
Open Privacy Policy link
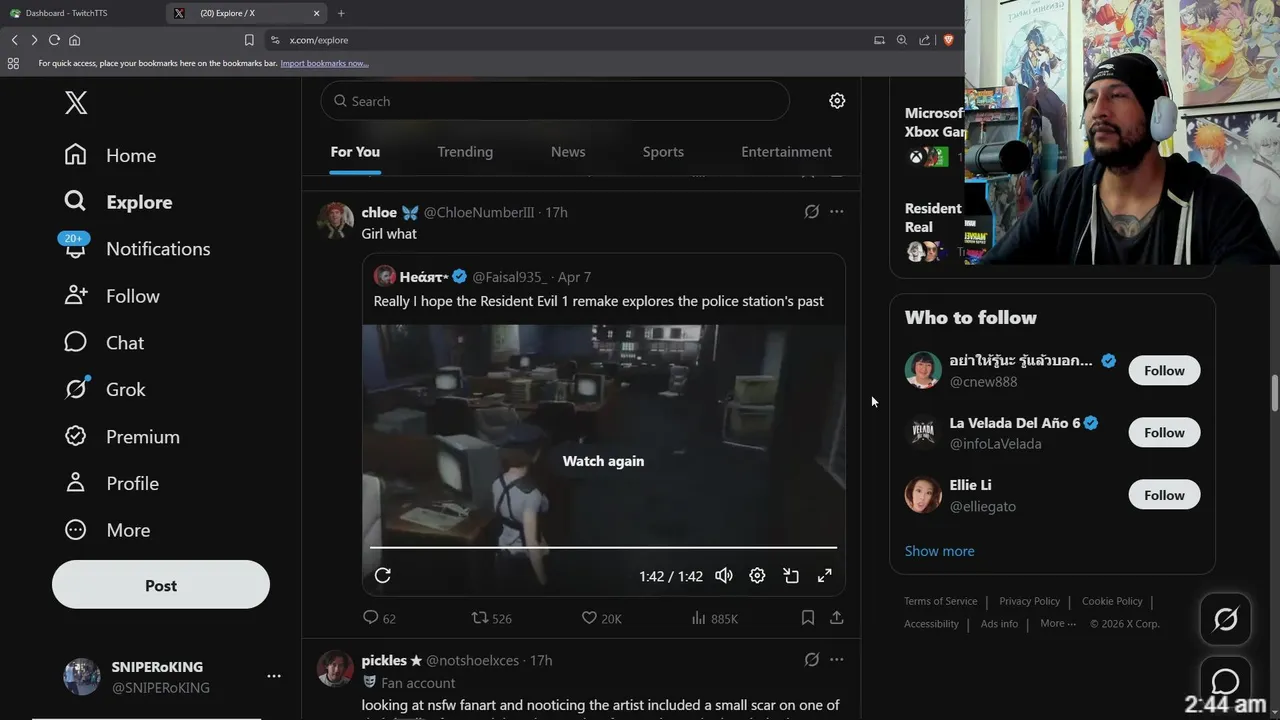pyautogui.click(x=1029, y=601)
